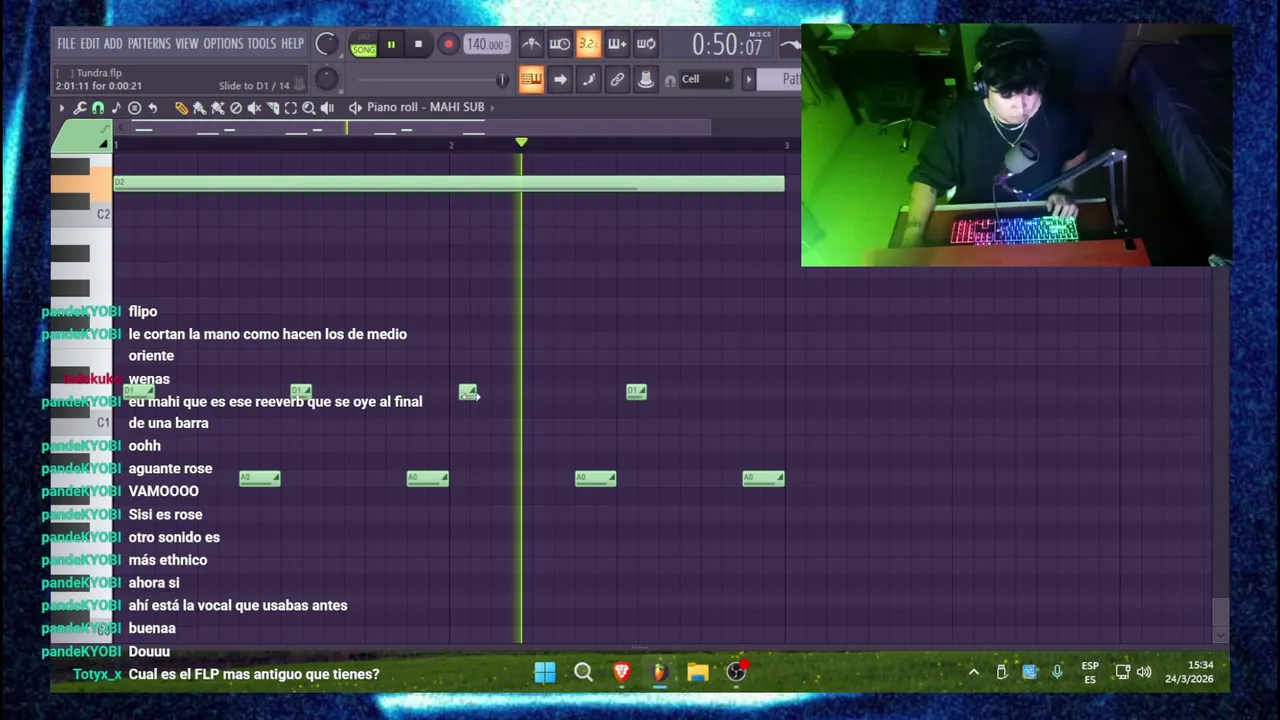Toggle loop recording icon
Image resolution: width=1280 pixels, height=720 pixels.
[646, 44]
